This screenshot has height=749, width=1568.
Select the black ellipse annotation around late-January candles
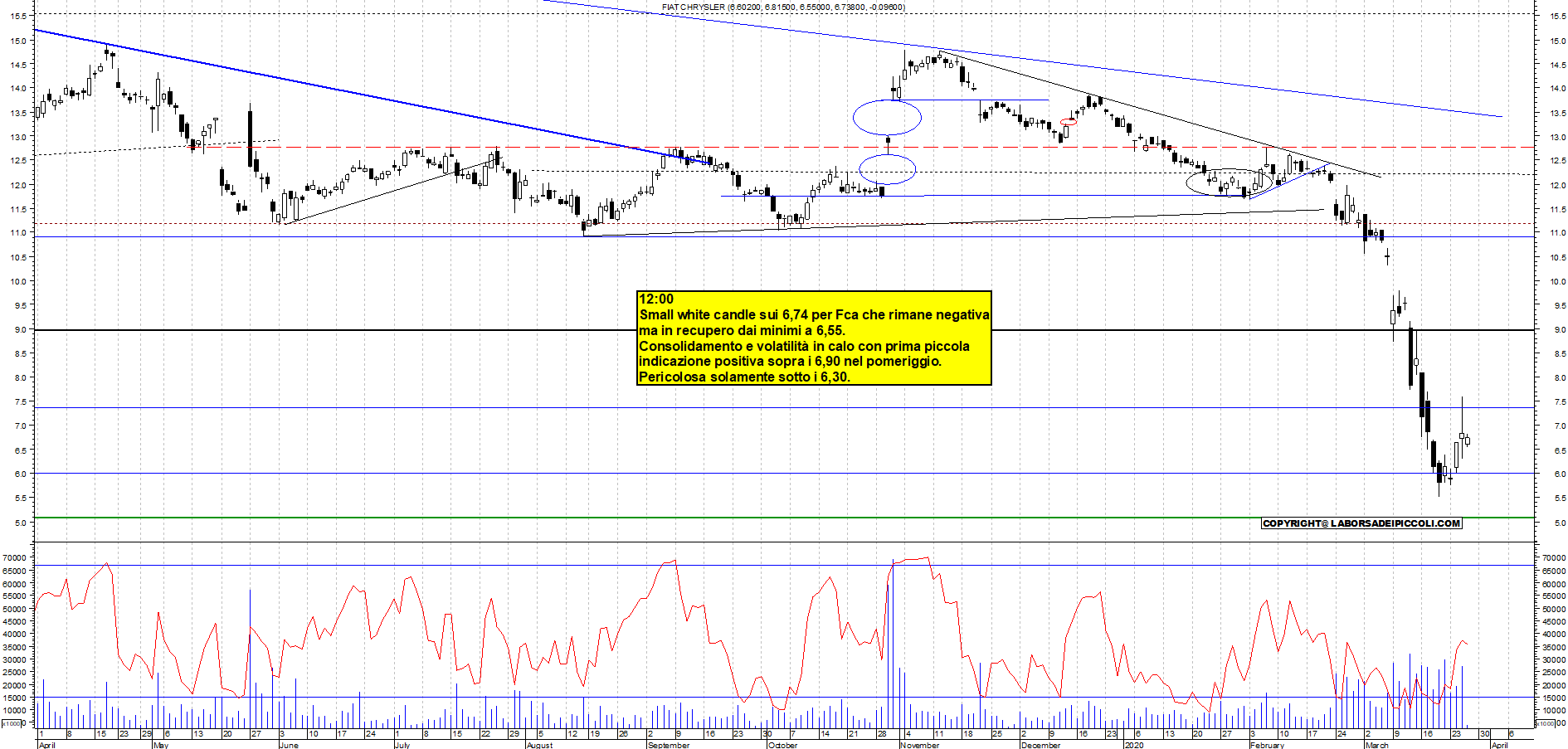pos(1229,181)
